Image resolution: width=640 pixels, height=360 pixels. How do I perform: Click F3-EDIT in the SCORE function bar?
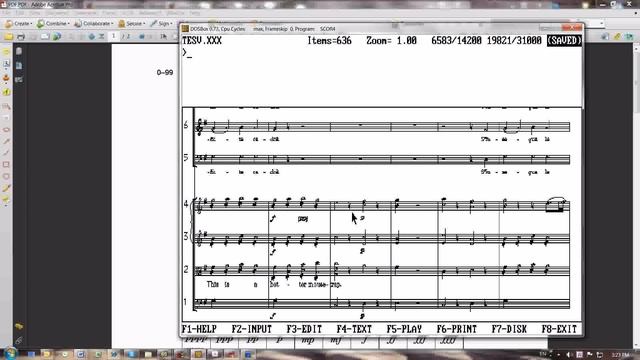pos(304,329)
